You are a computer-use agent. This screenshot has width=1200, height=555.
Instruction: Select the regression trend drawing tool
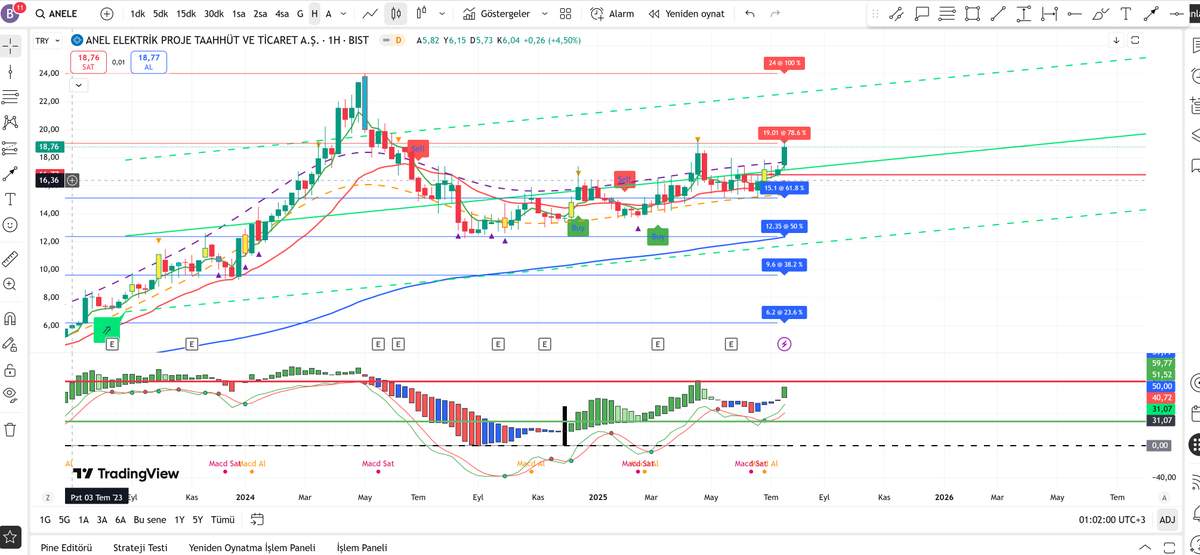[896, 15]
